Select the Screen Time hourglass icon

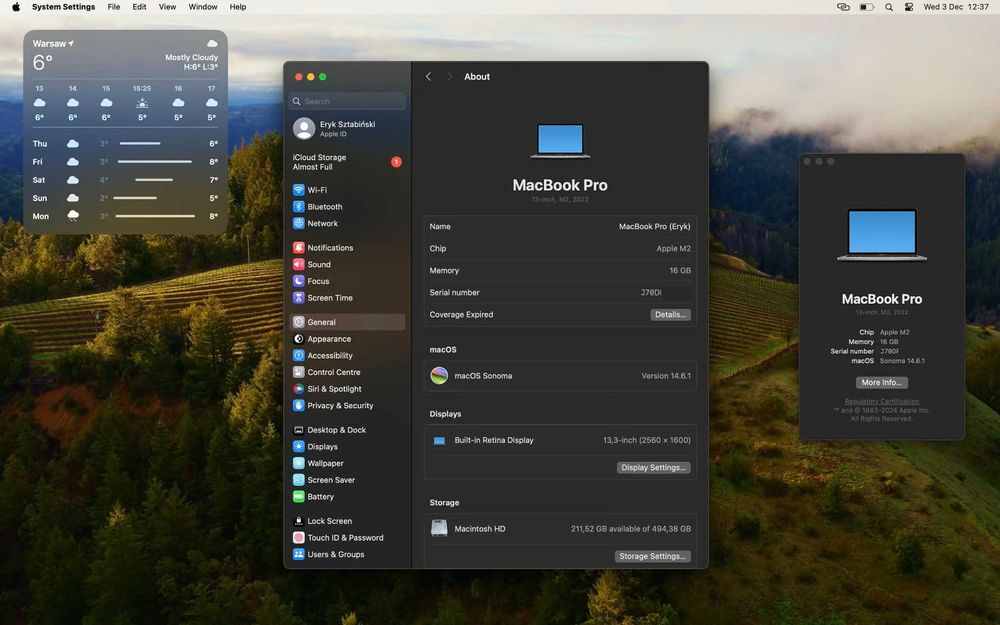298,298
